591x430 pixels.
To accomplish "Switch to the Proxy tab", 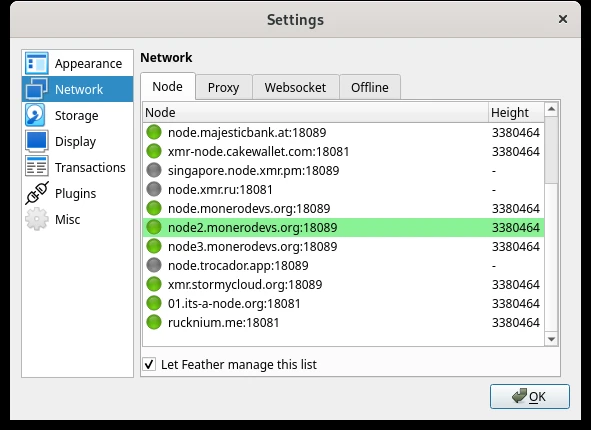I will 224,87.
